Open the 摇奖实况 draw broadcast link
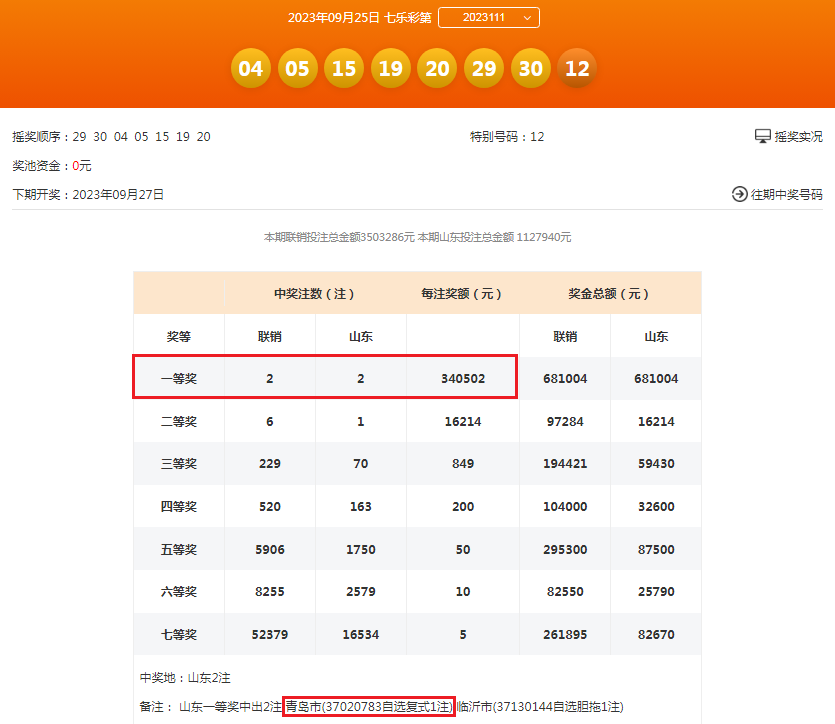 [x=798, y=137]
